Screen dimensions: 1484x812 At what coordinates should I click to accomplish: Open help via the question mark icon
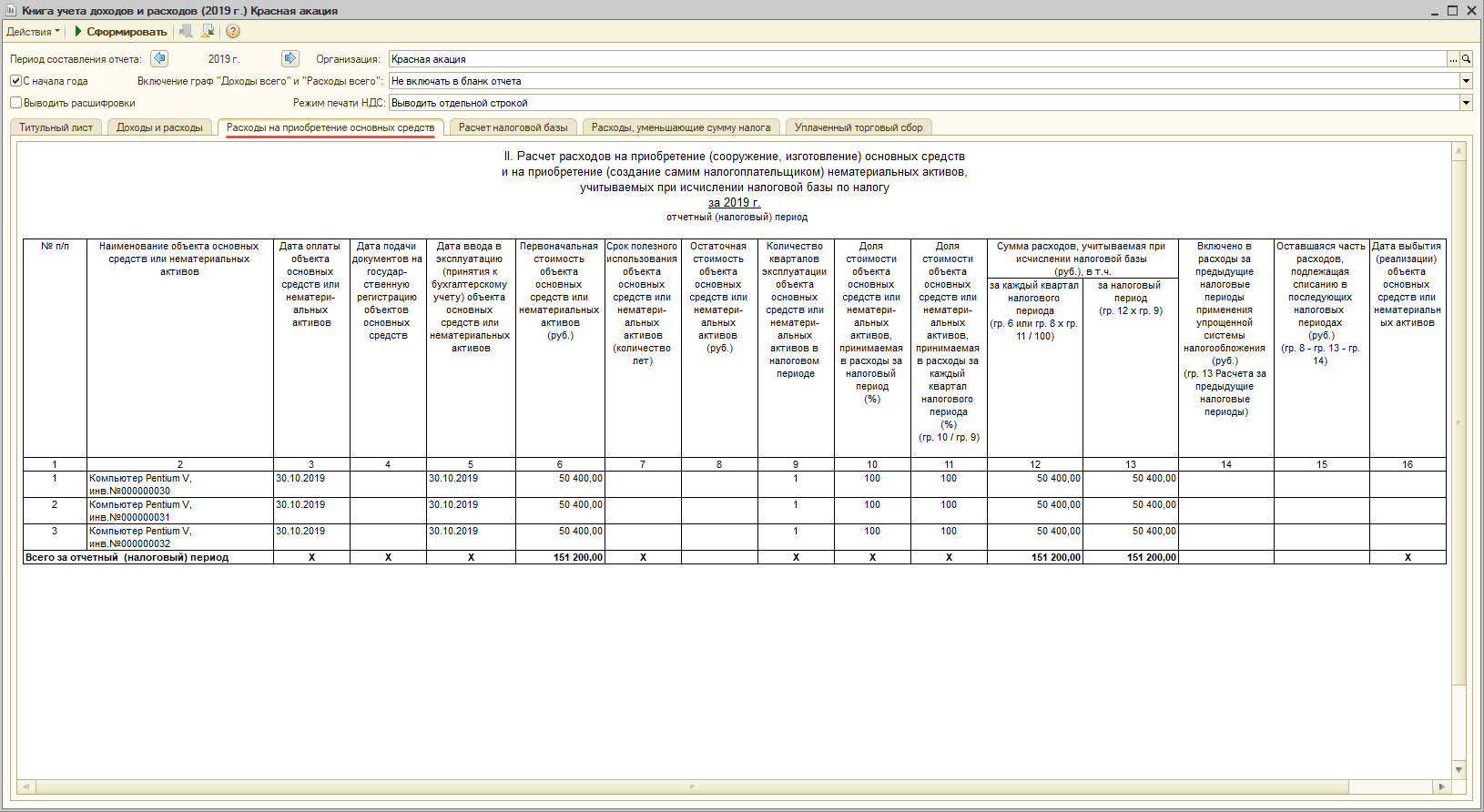pyautogui.click(x=233, y=32)
